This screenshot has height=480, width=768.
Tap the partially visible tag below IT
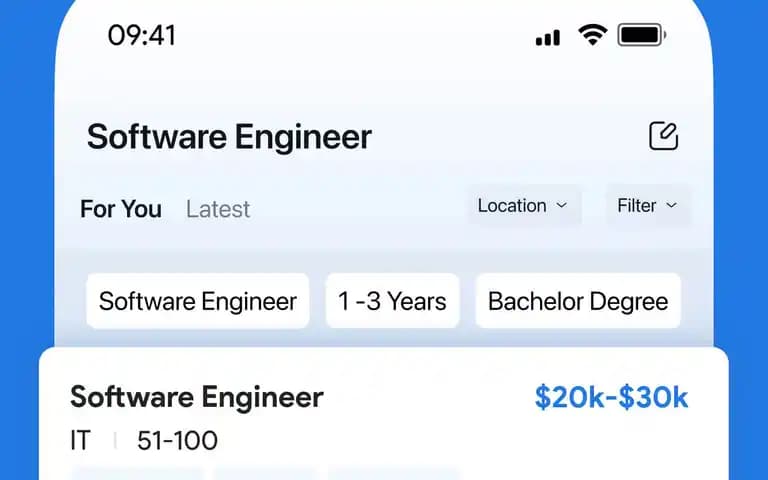point(137,474)
